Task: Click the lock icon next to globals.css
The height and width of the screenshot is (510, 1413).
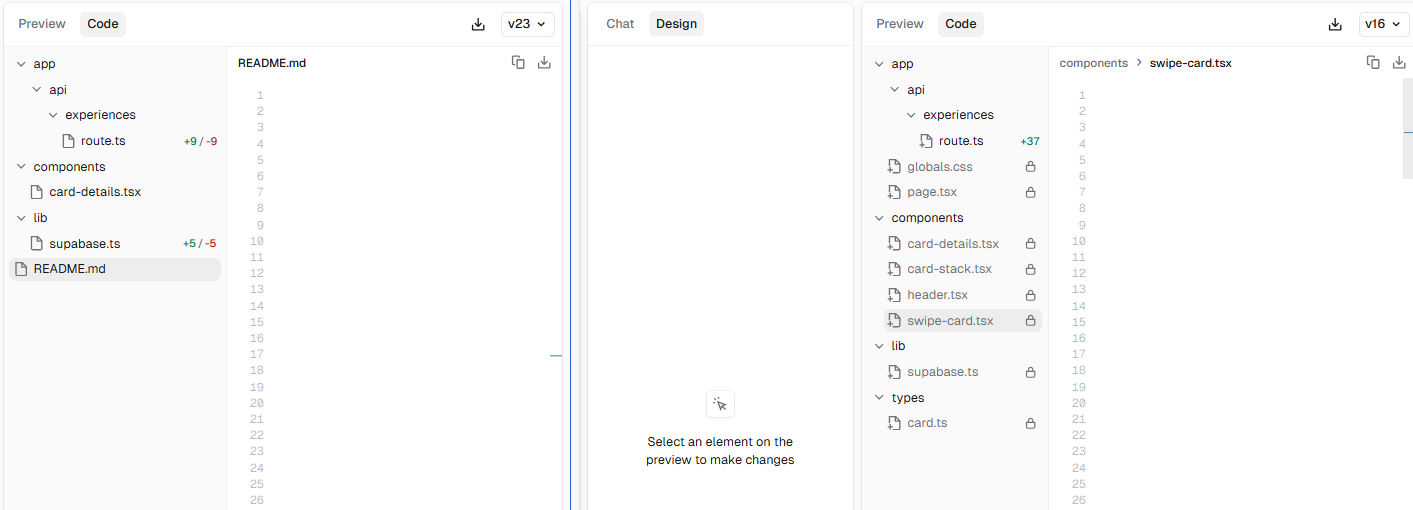Action: click(1030, 167)
